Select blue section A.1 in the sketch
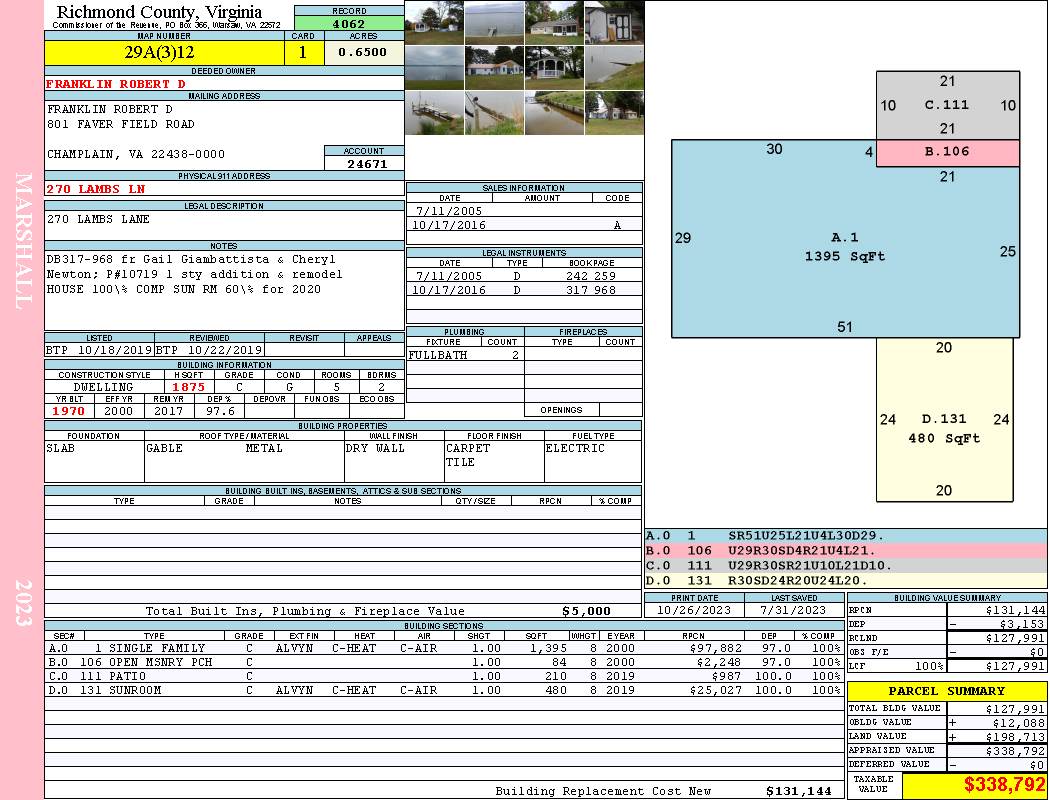 point(845,246)
